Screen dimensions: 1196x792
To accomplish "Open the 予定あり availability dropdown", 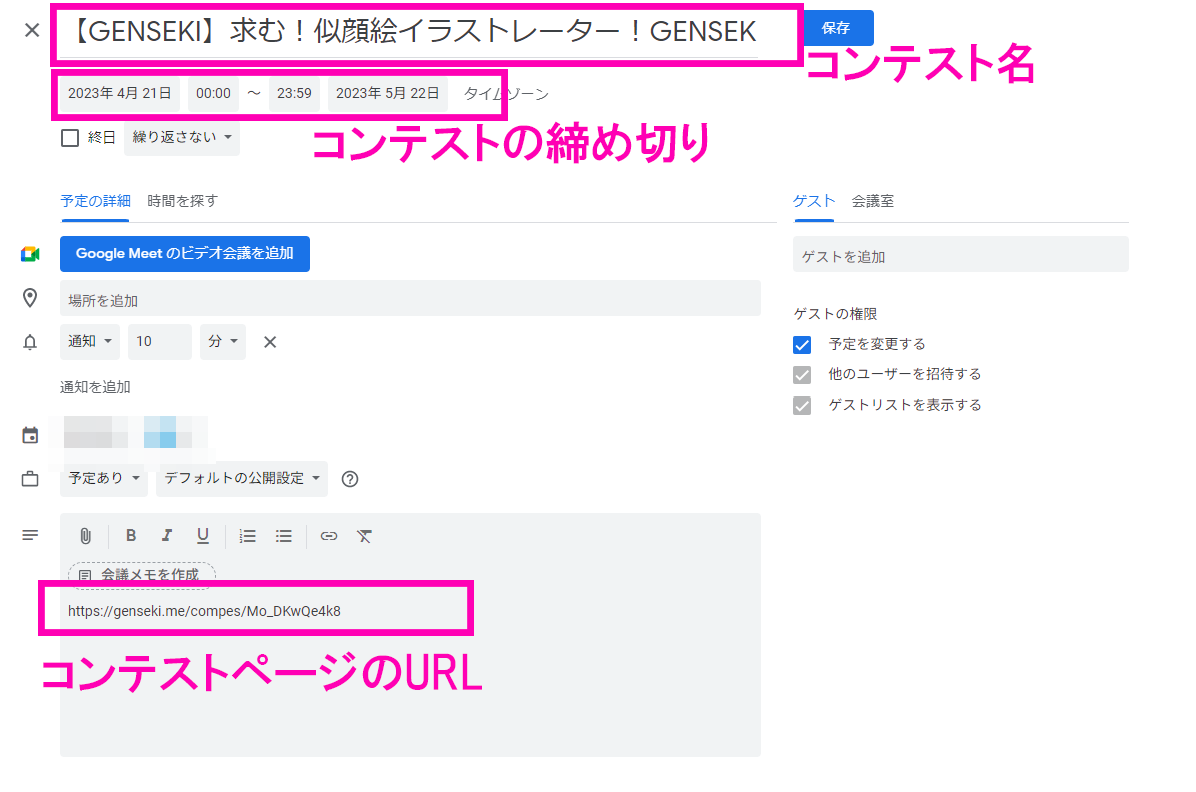I will coord(104,478).
